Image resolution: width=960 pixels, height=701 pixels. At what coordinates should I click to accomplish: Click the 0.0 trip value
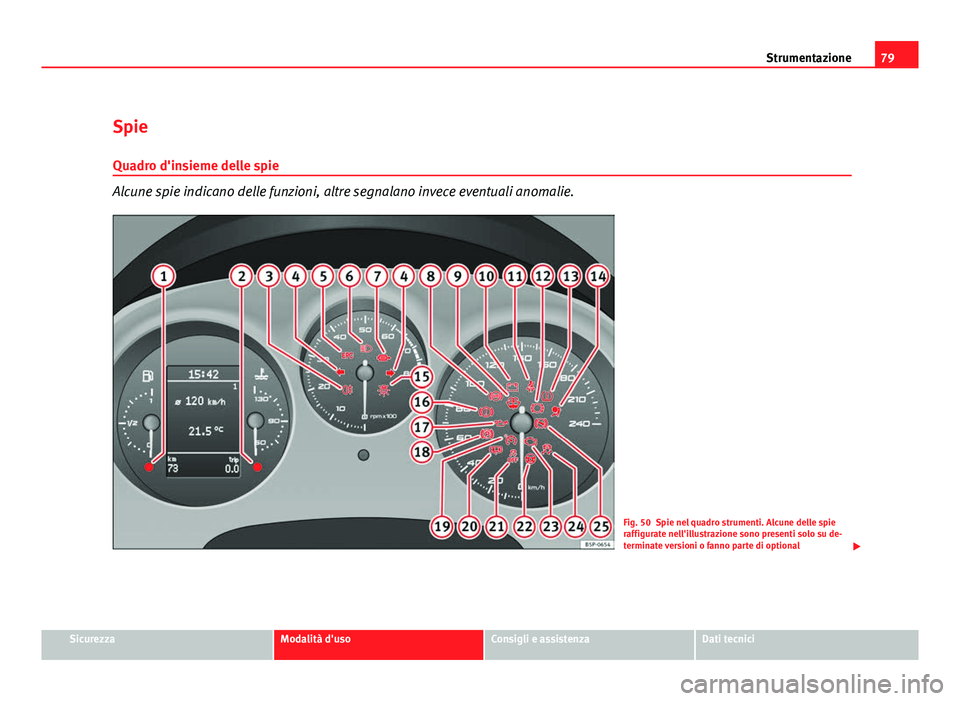231,469
